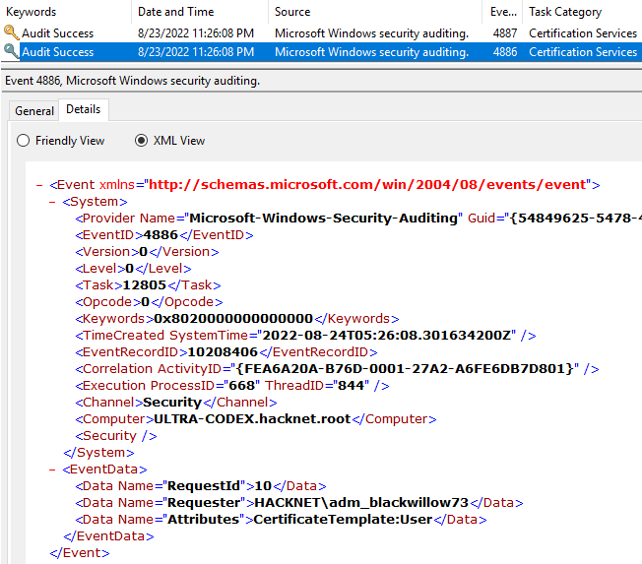Click the Event ID column header
This screenshot has height=564, width=642.
click(x=502, y=12)
